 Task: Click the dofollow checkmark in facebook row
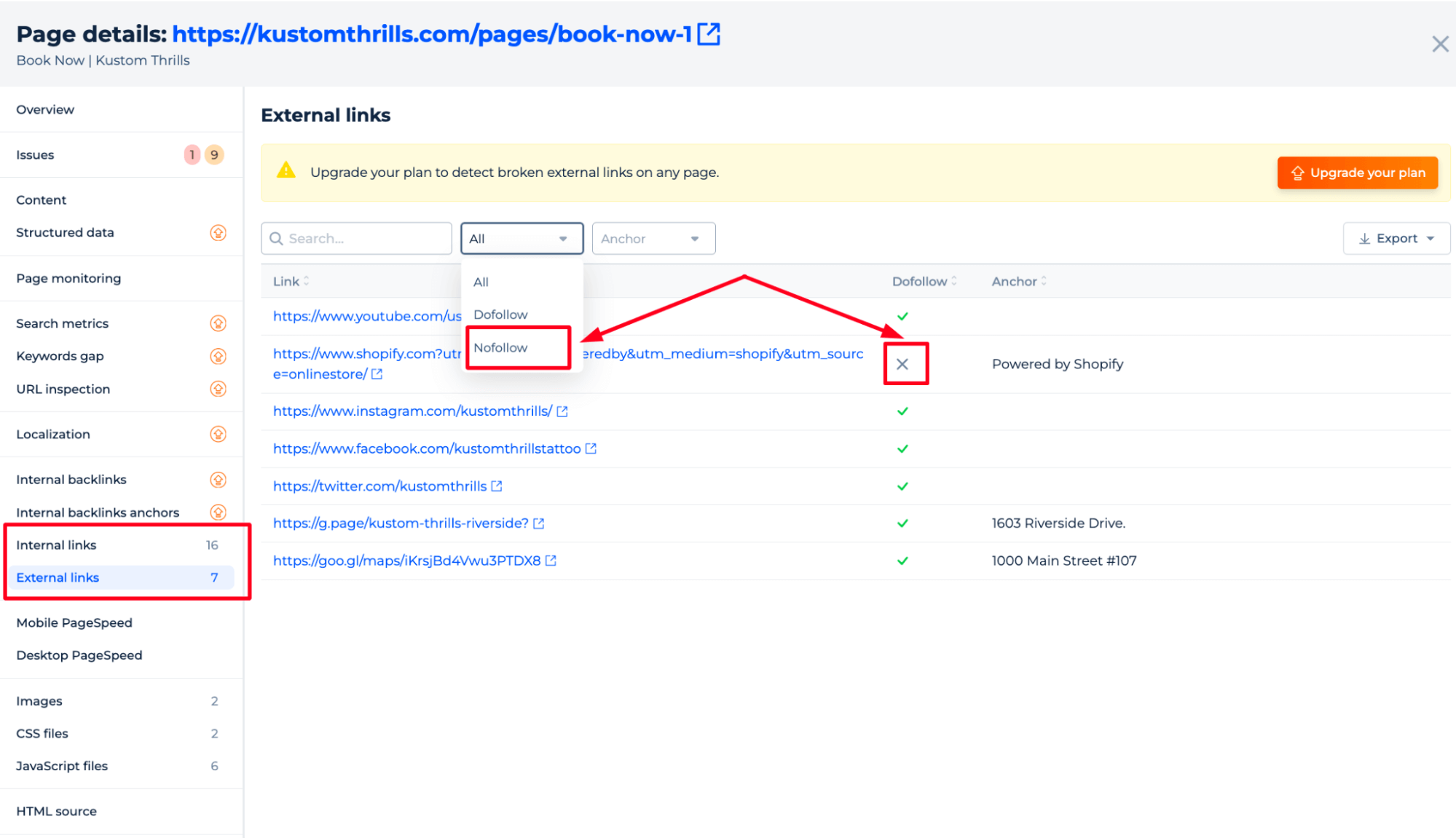902,448
